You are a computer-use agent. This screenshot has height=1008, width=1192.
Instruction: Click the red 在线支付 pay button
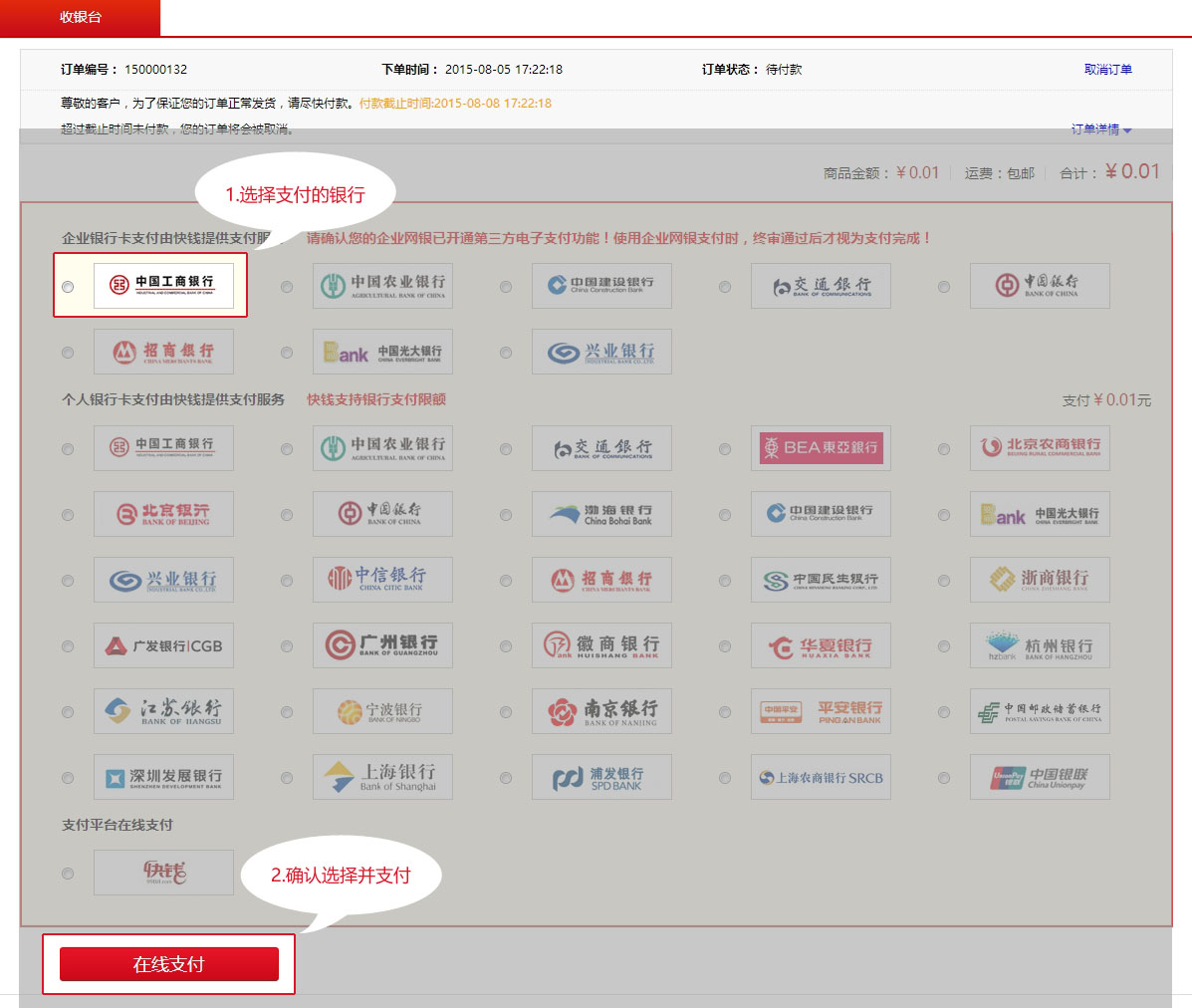tap(168, 964)
